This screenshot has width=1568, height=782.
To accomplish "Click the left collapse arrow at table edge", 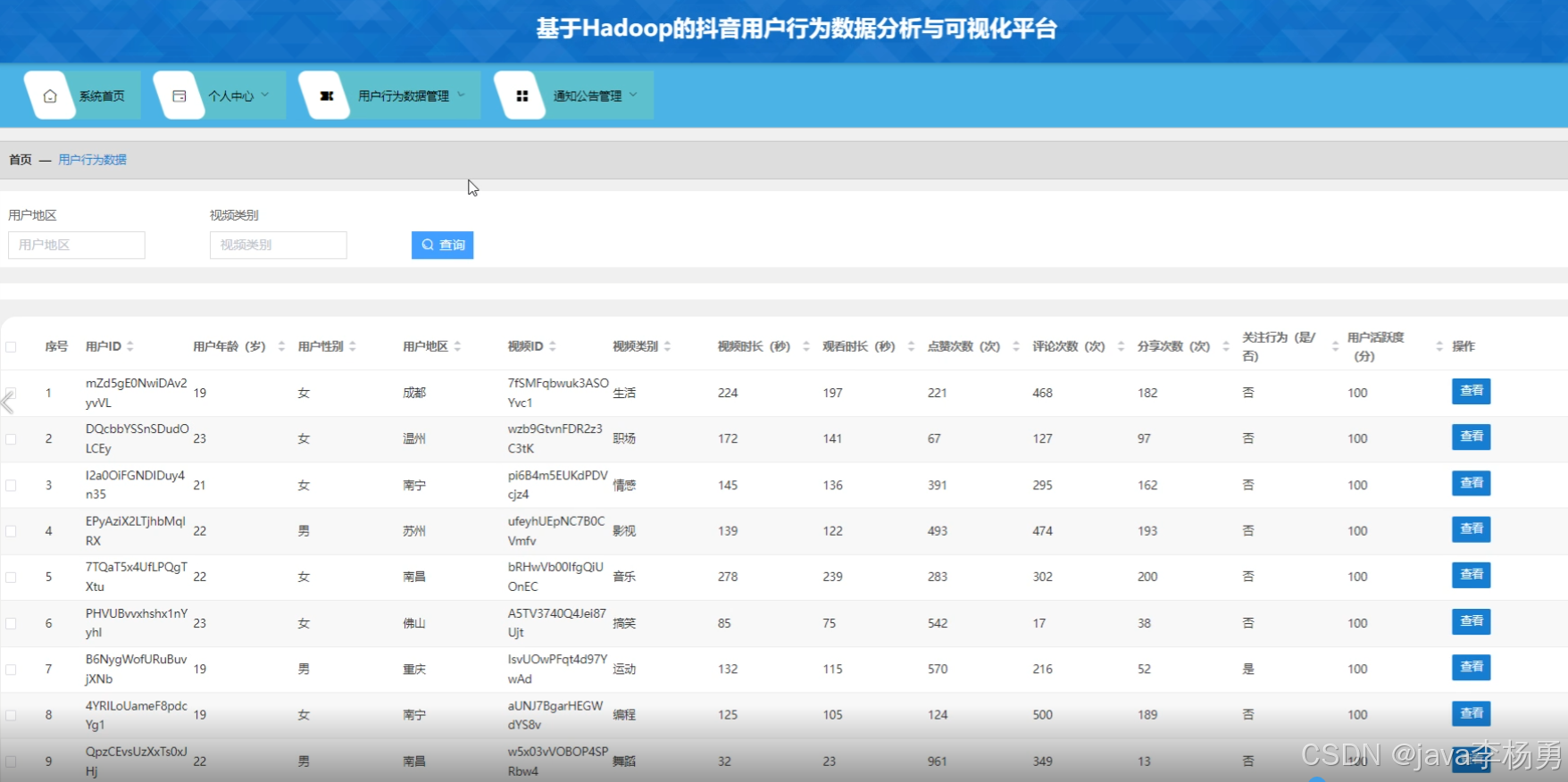I will [x=7, y=402].
